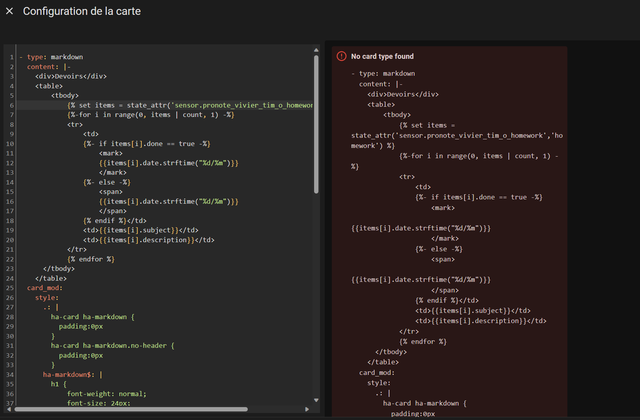Image resolution: width=640 pixels, height=420 pixels.
Task: Click the state_attr sensor line in the preview
Action: [457, 136]
